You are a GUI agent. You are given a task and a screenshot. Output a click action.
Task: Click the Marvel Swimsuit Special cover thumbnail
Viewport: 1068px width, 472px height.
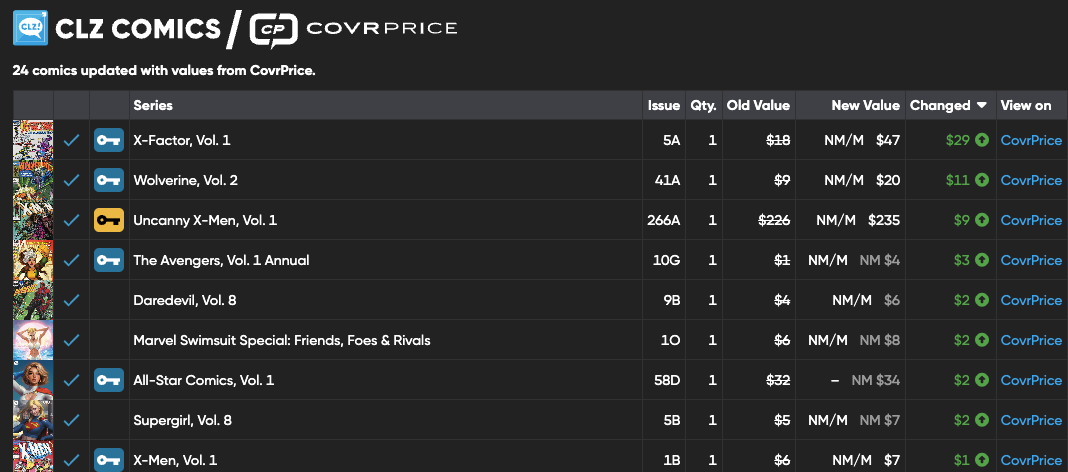(32, 340)
